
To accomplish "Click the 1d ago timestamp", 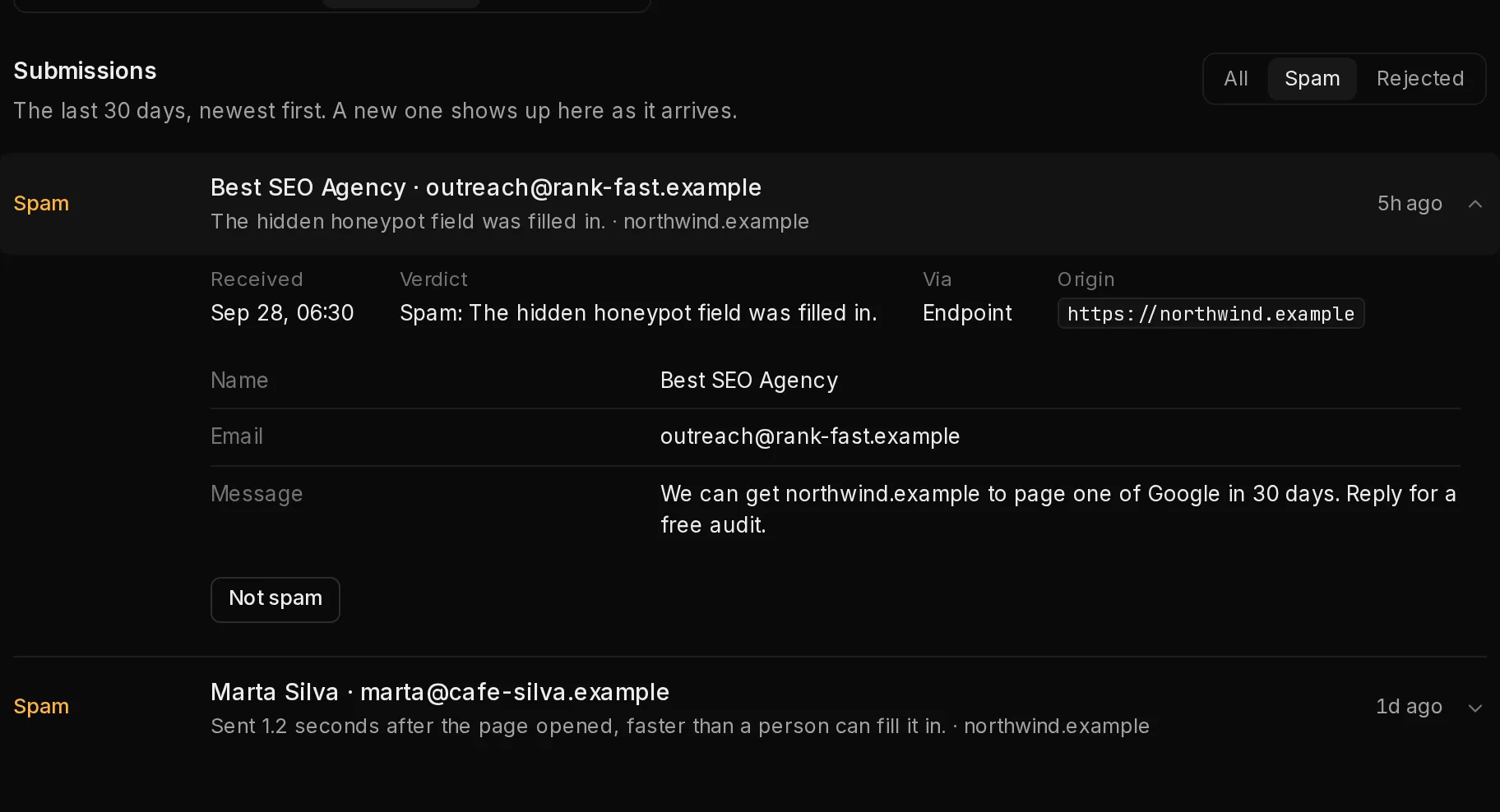I will click(x=1409, y=706).
